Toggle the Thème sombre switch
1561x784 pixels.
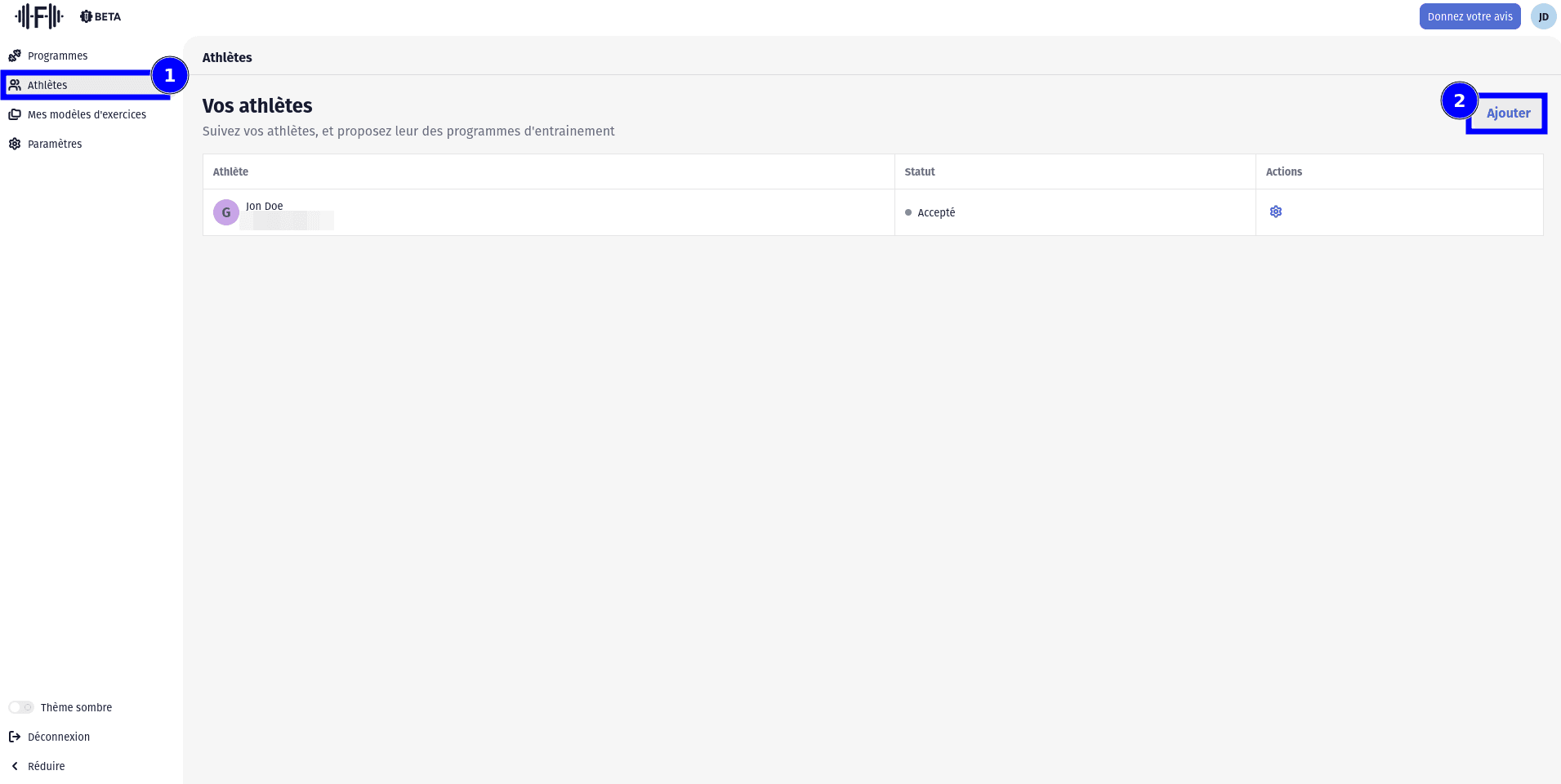(21, 707)
